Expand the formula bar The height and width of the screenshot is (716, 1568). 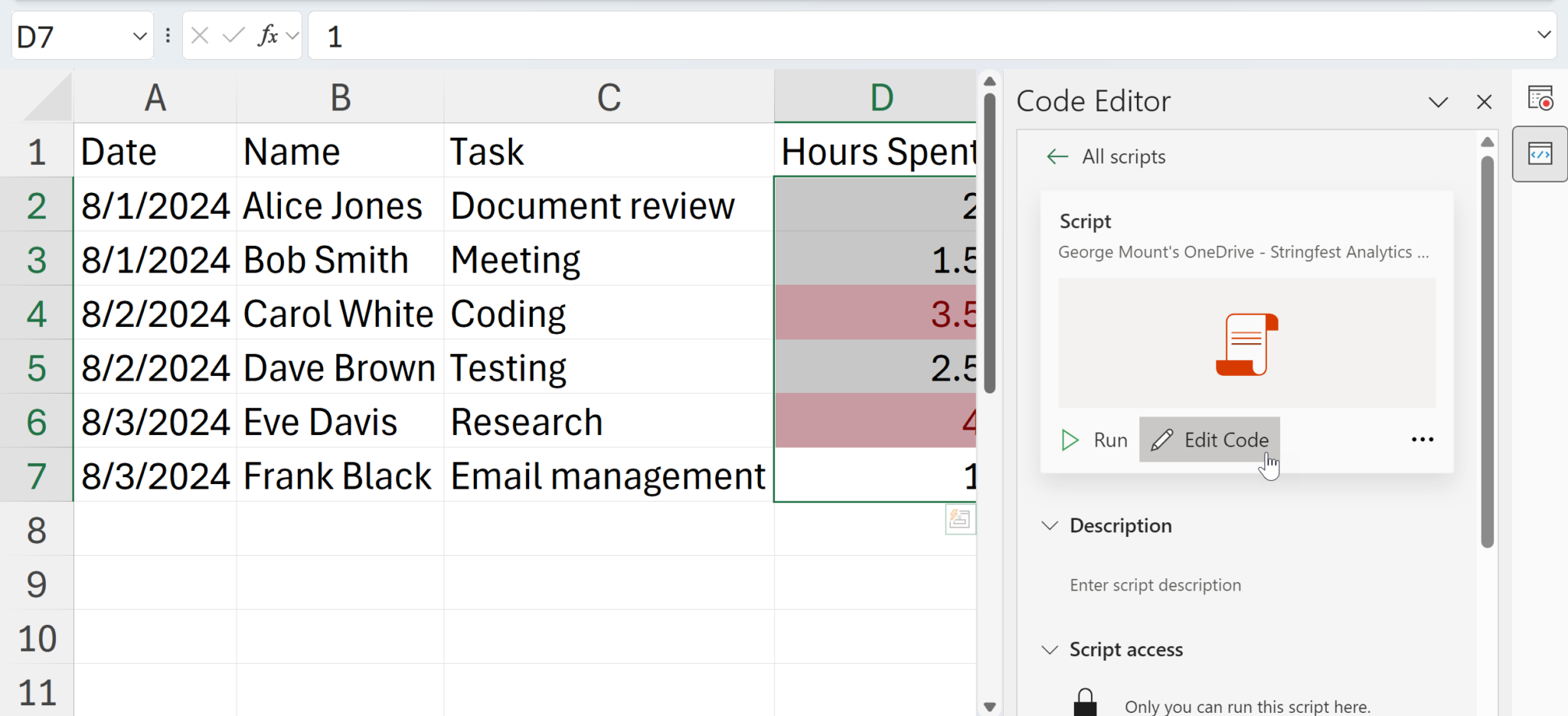pyautogui.click(x=1543, y=34)
